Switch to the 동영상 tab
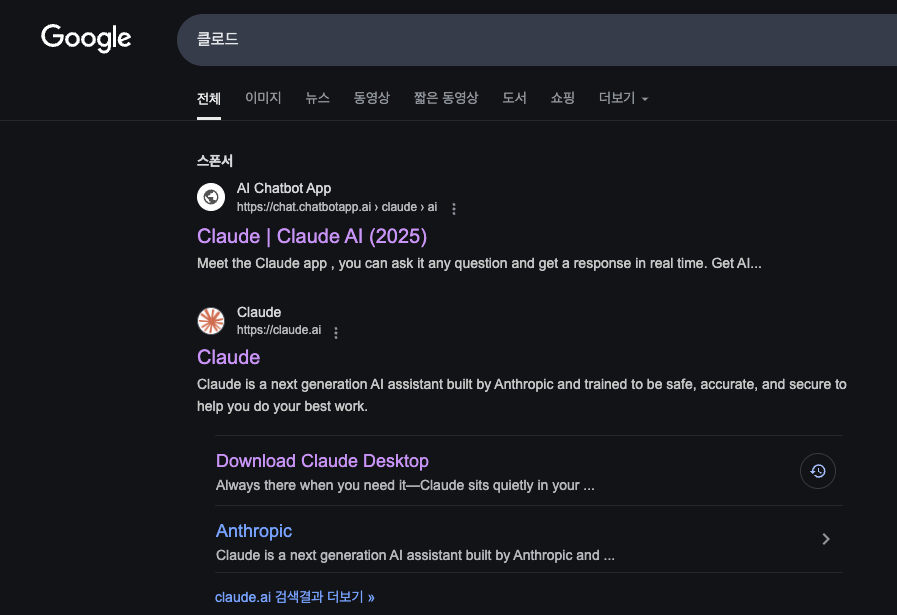The height and width of the screenshot is (615, 897). click(371, 98)
